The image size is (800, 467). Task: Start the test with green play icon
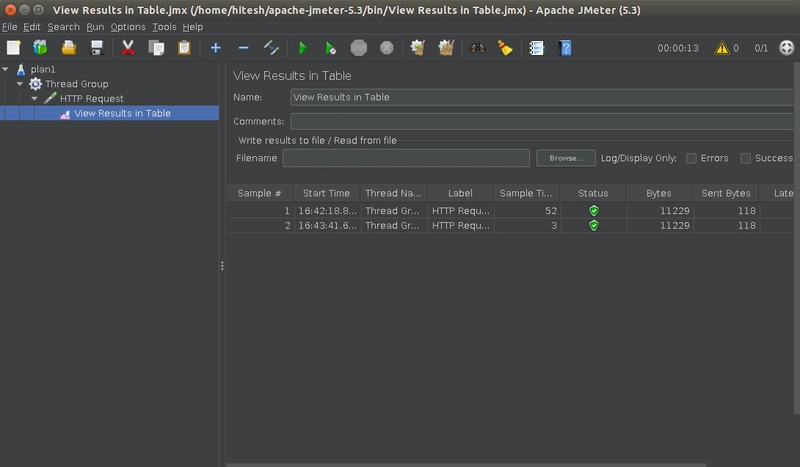[303, 48]
